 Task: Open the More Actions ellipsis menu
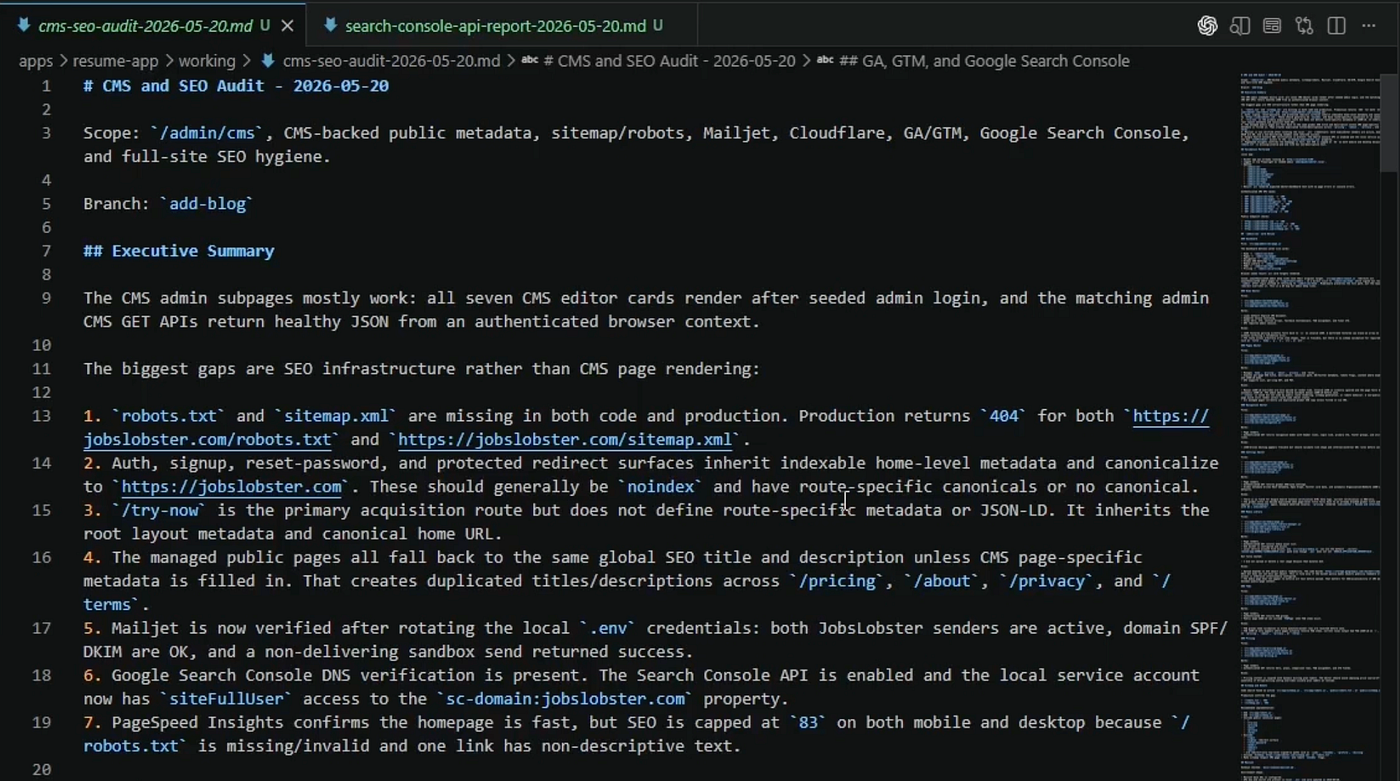point(1369,26)
